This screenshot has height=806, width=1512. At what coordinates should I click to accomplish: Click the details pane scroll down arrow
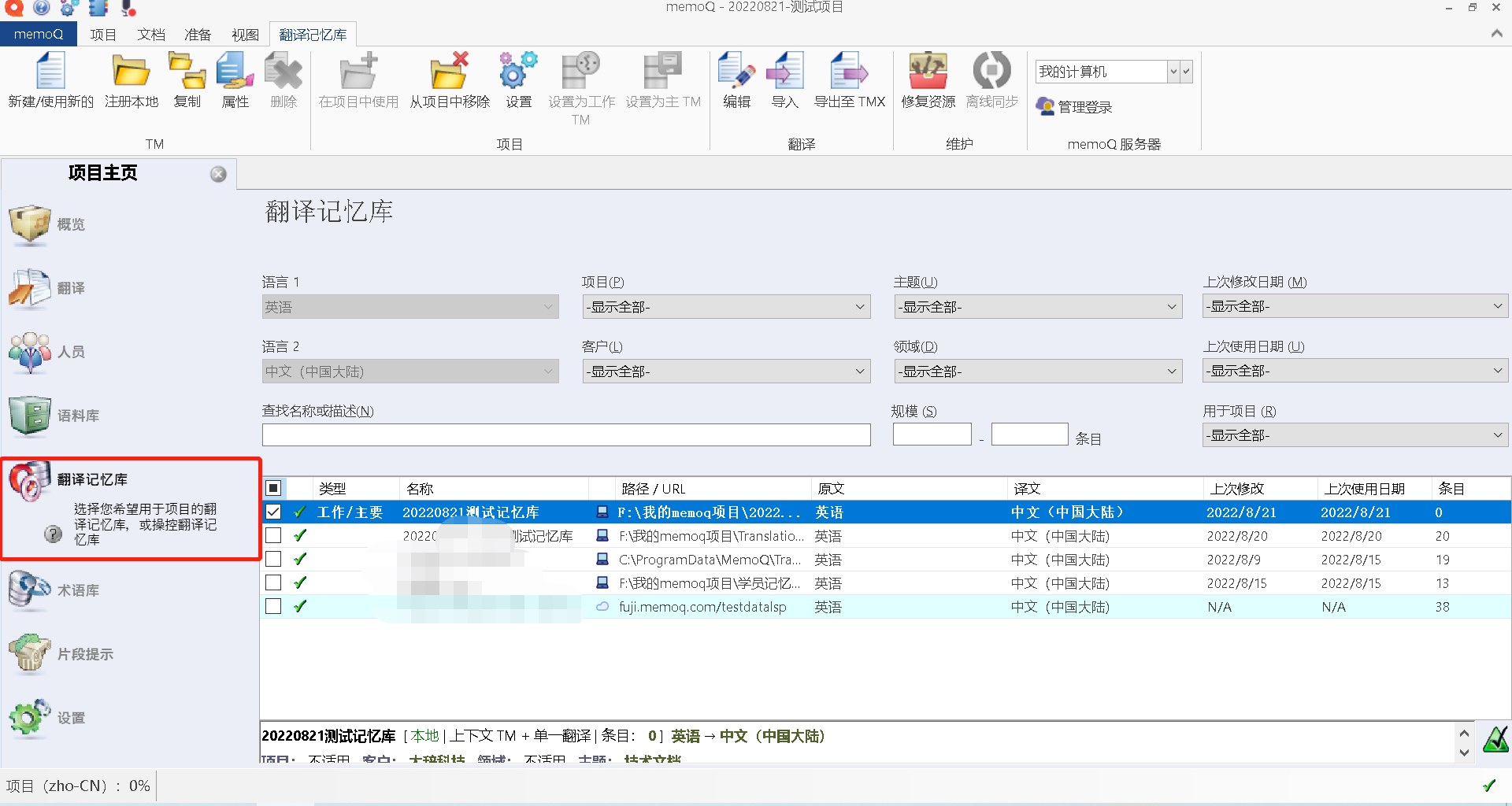[x=1464, y=752]
